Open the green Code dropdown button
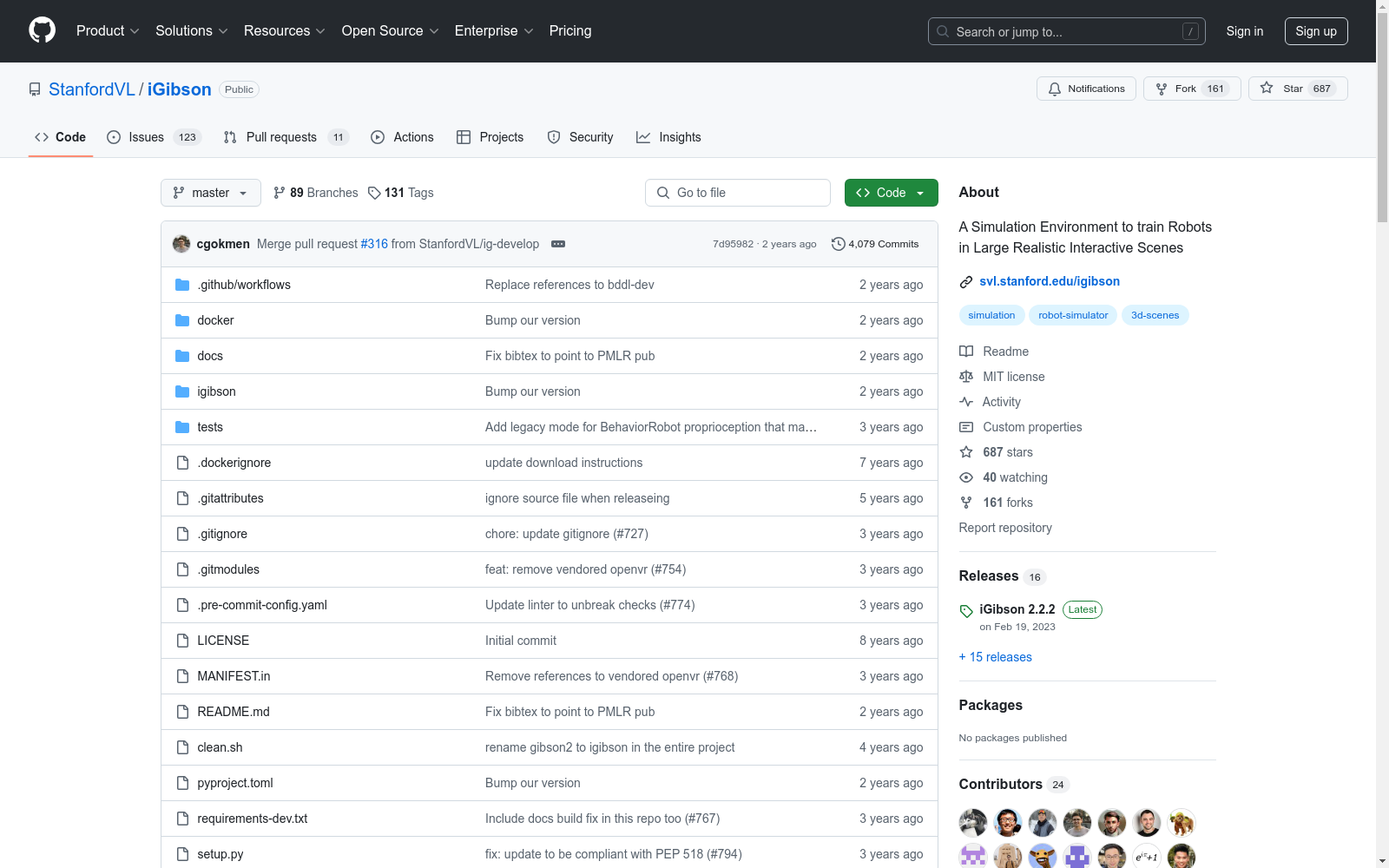Viewport: 1389px width, 868px height. [x=891, y=193]
